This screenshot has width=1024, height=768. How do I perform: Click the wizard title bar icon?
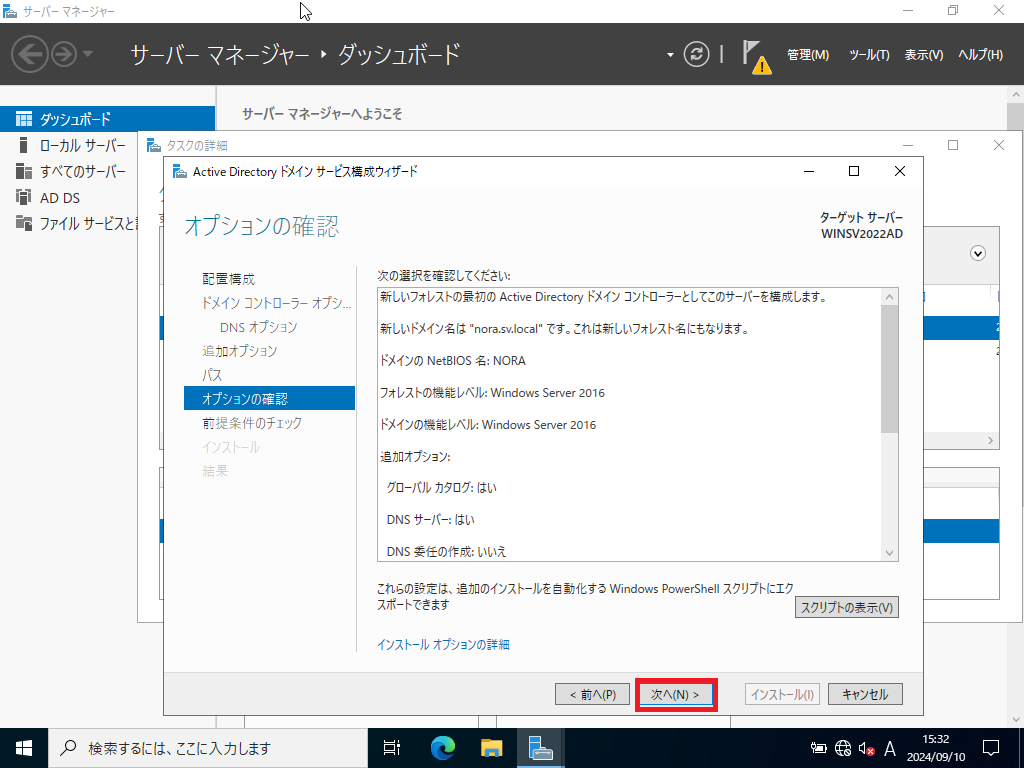180,172
